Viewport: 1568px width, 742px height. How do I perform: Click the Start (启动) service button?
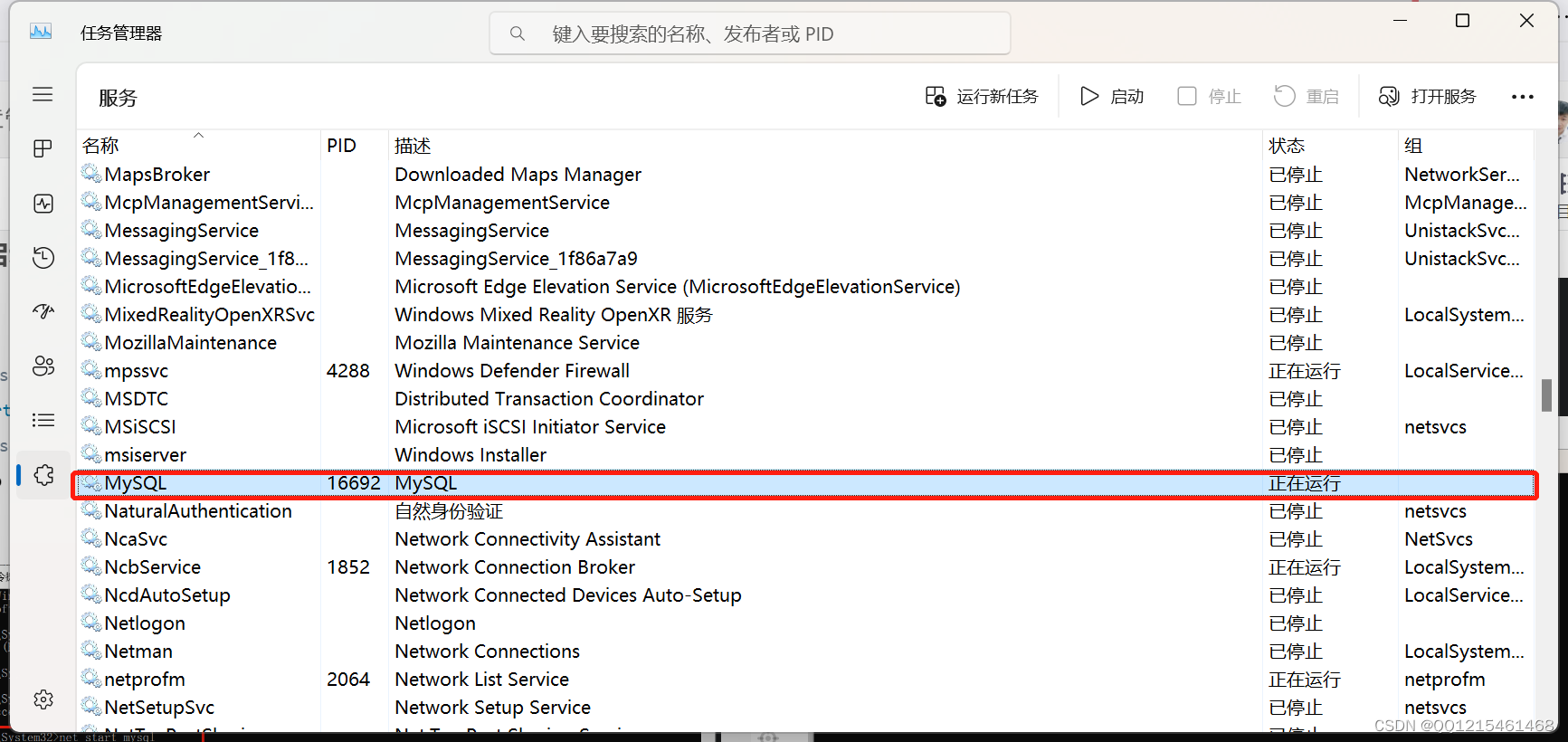point(1112,97)
